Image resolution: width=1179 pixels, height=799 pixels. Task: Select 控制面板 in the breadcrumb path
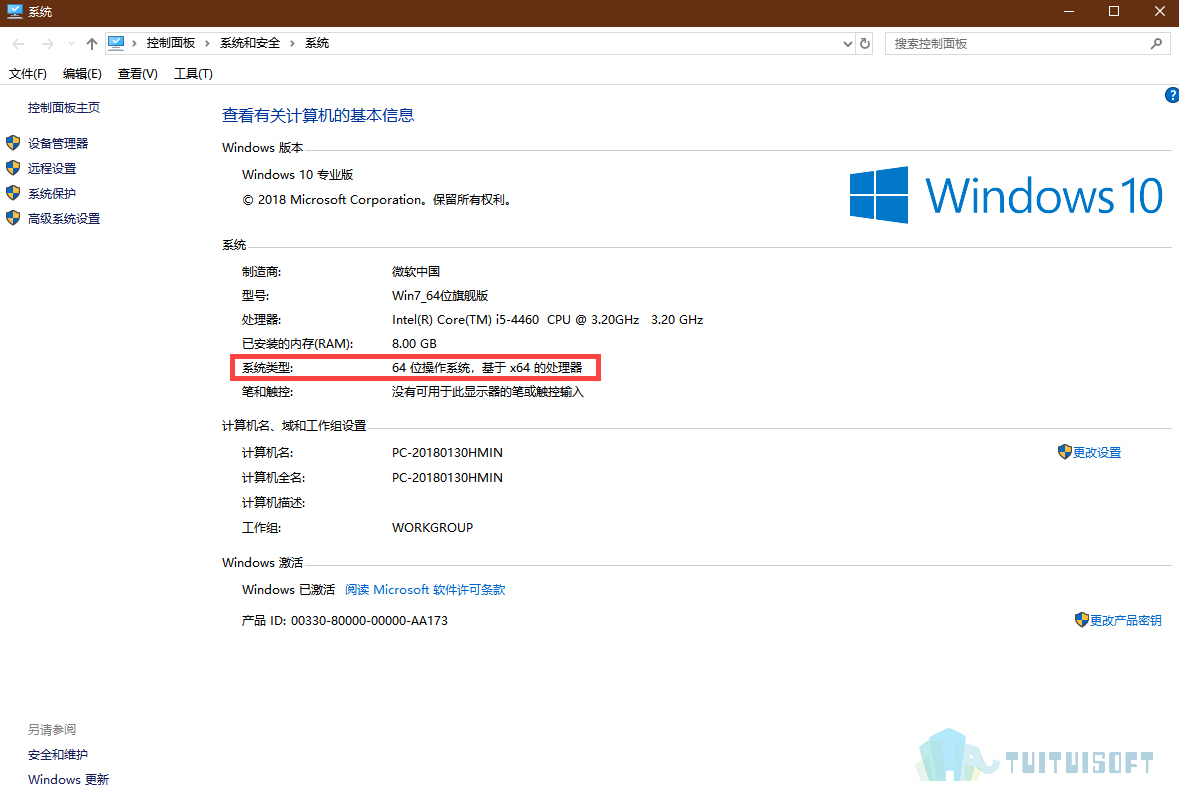pyautogui.click(x=171, y=43)
